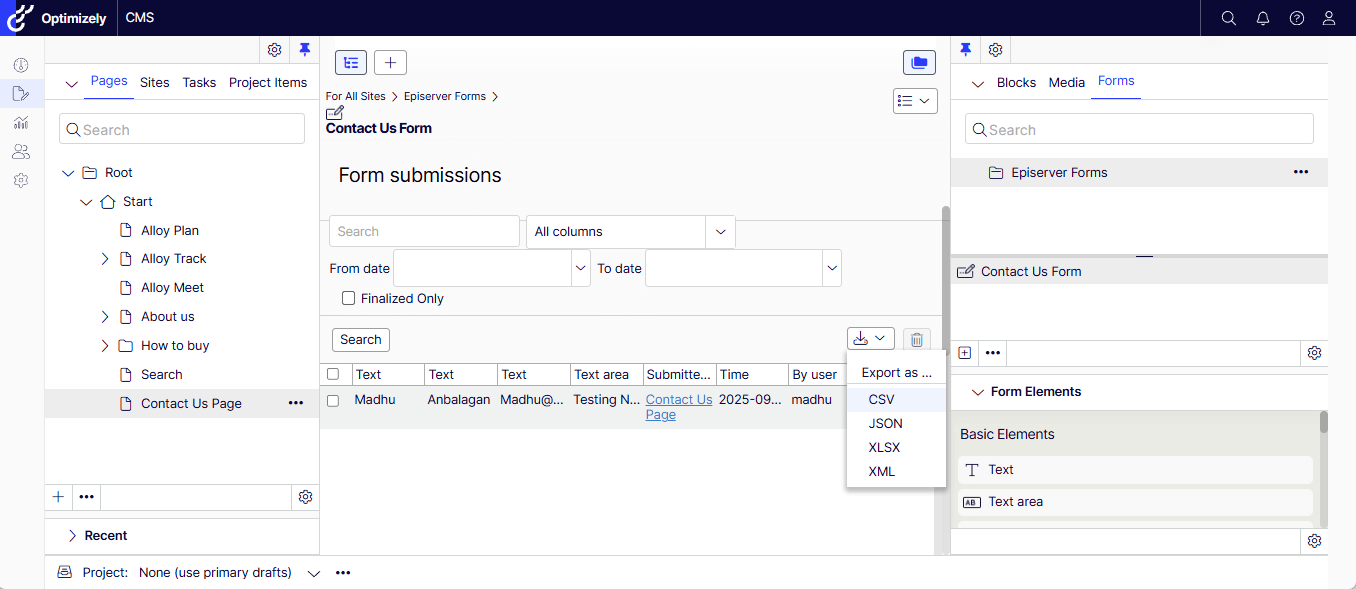
Task: Open the help question mark icon
Action: (1297, 18)
